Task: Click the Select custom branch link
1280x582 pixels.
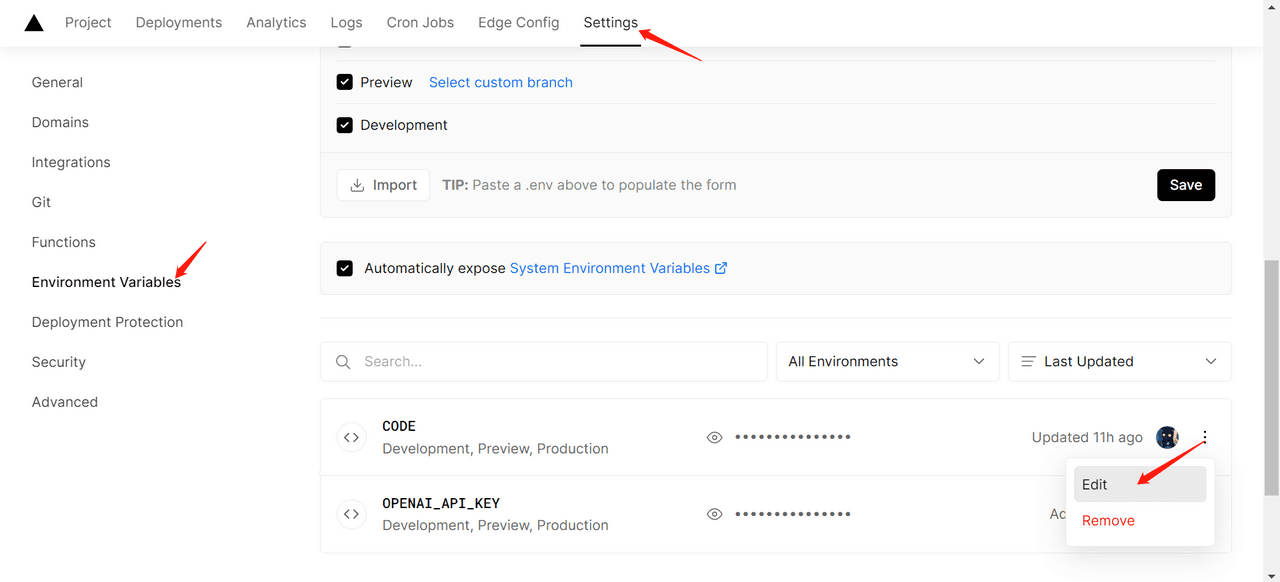Action: (x=501, y=82)
